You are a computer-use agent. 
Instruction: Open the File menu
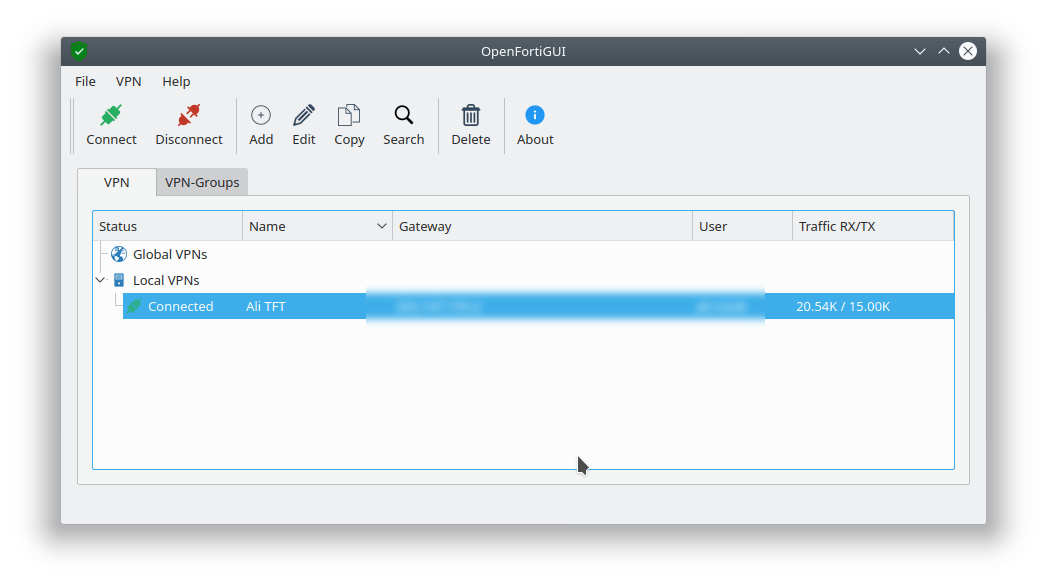click(85, 82)
